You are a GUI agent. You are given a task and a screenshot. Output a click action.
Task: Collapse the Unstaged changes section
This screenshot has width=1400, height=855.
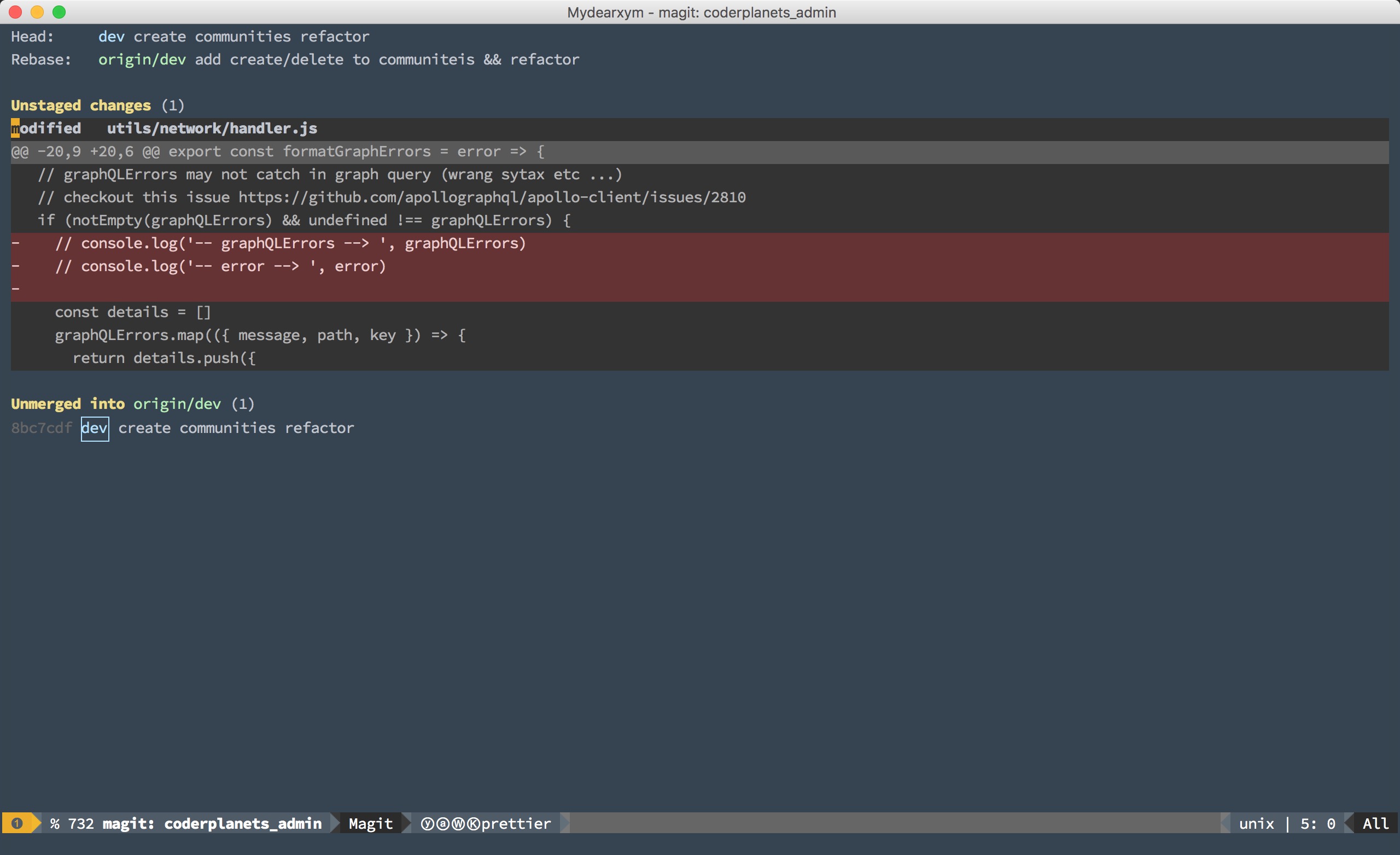tap(81, 105)
